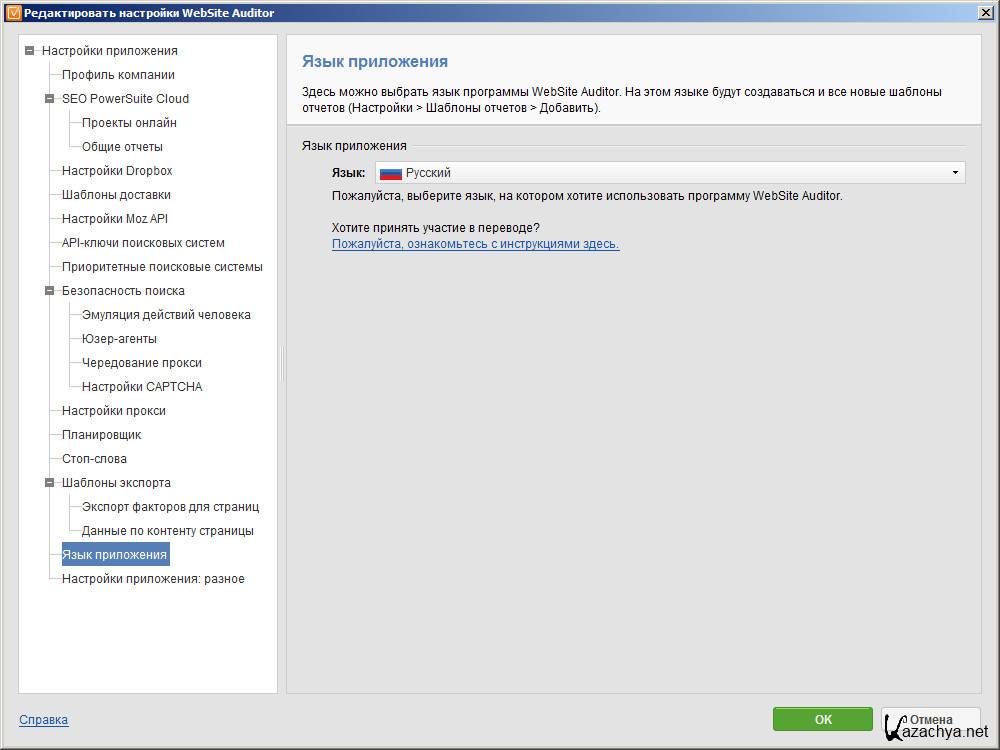Open the Справка help link
Image resolution: width=1000 pixels, height=750 pixels.
tap(44, 720)
